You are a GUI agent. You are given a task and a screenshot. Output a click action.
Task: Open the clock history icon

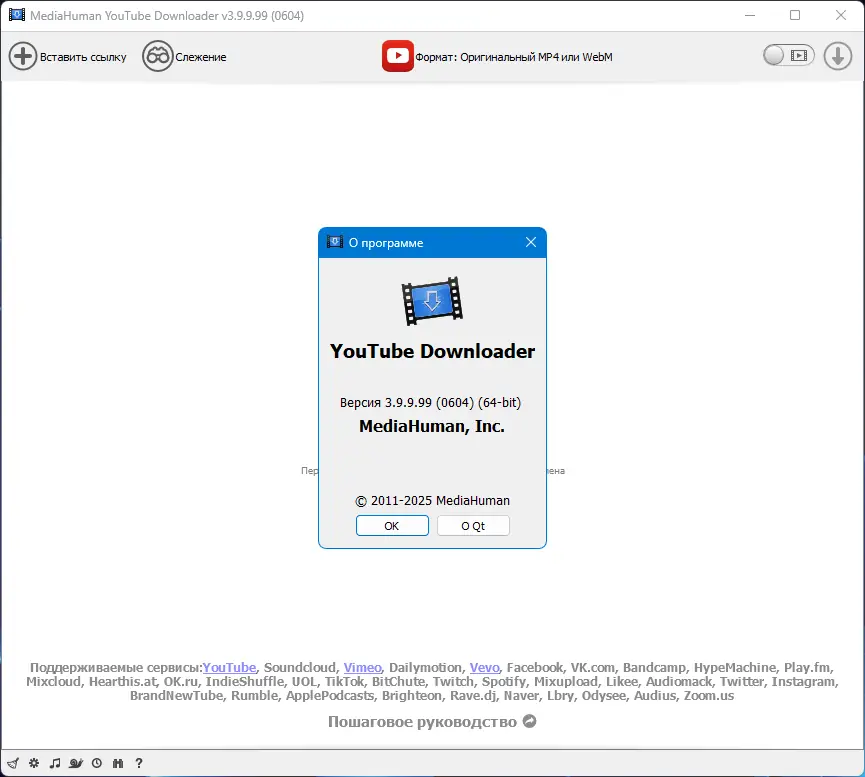(x=97, y=763)
